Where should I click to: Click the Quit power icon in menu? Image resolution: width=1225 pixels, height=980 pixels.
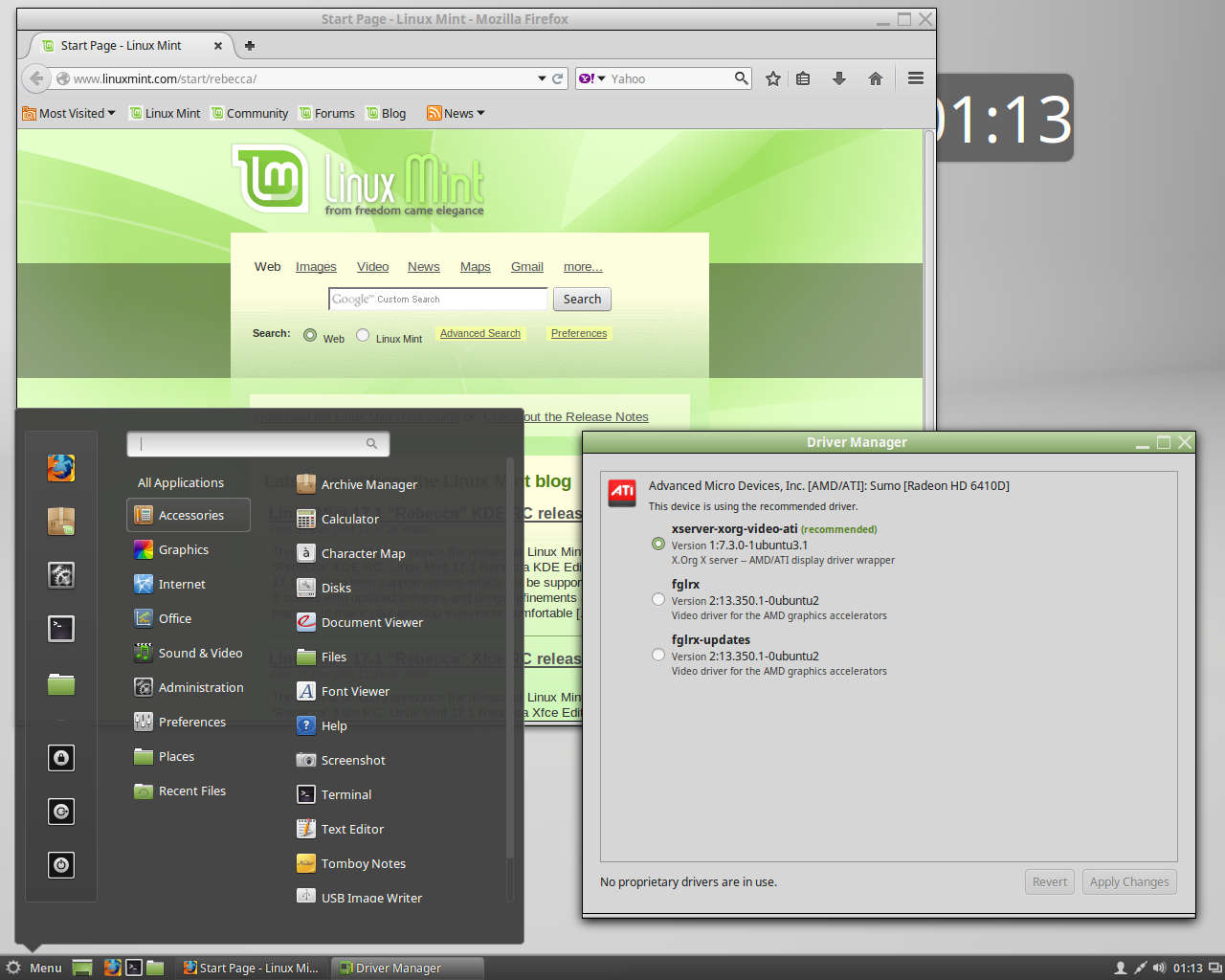tap(61, 865)
